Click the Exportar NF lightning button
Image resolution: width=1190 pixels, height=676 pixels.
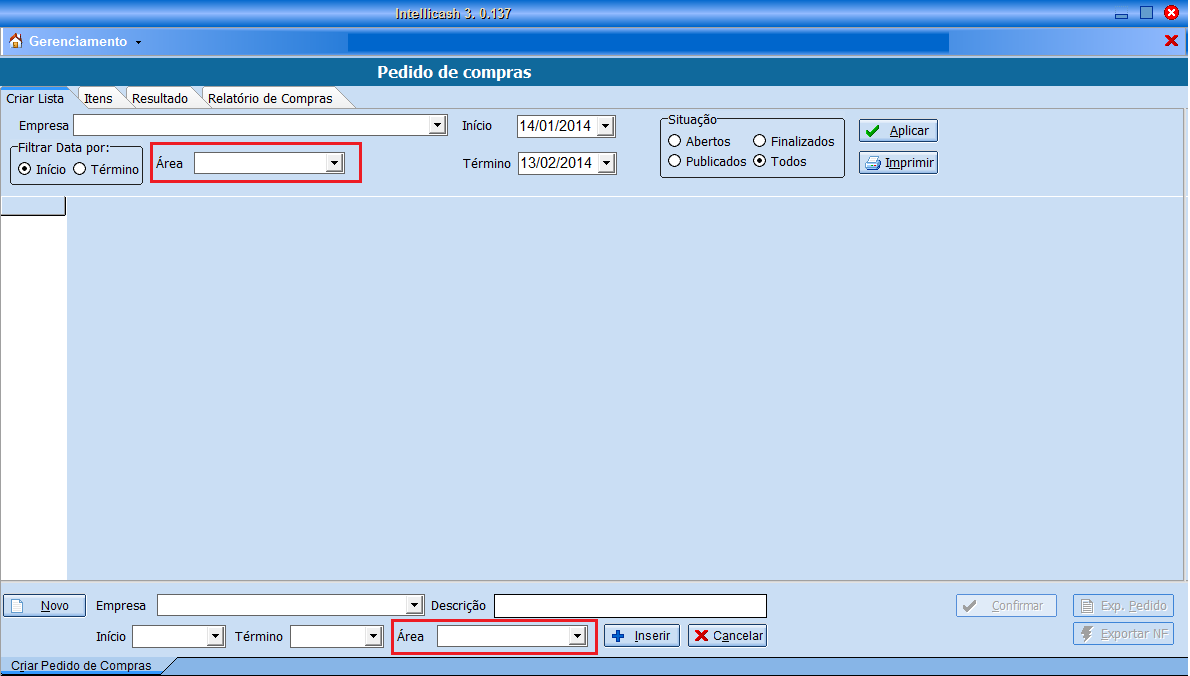pos(1123,634)
